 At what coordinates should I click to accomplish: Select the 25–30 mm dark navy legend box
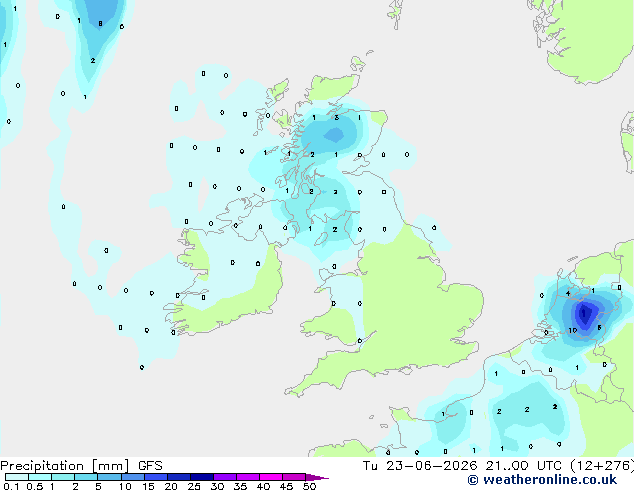(x=202, y=477)
